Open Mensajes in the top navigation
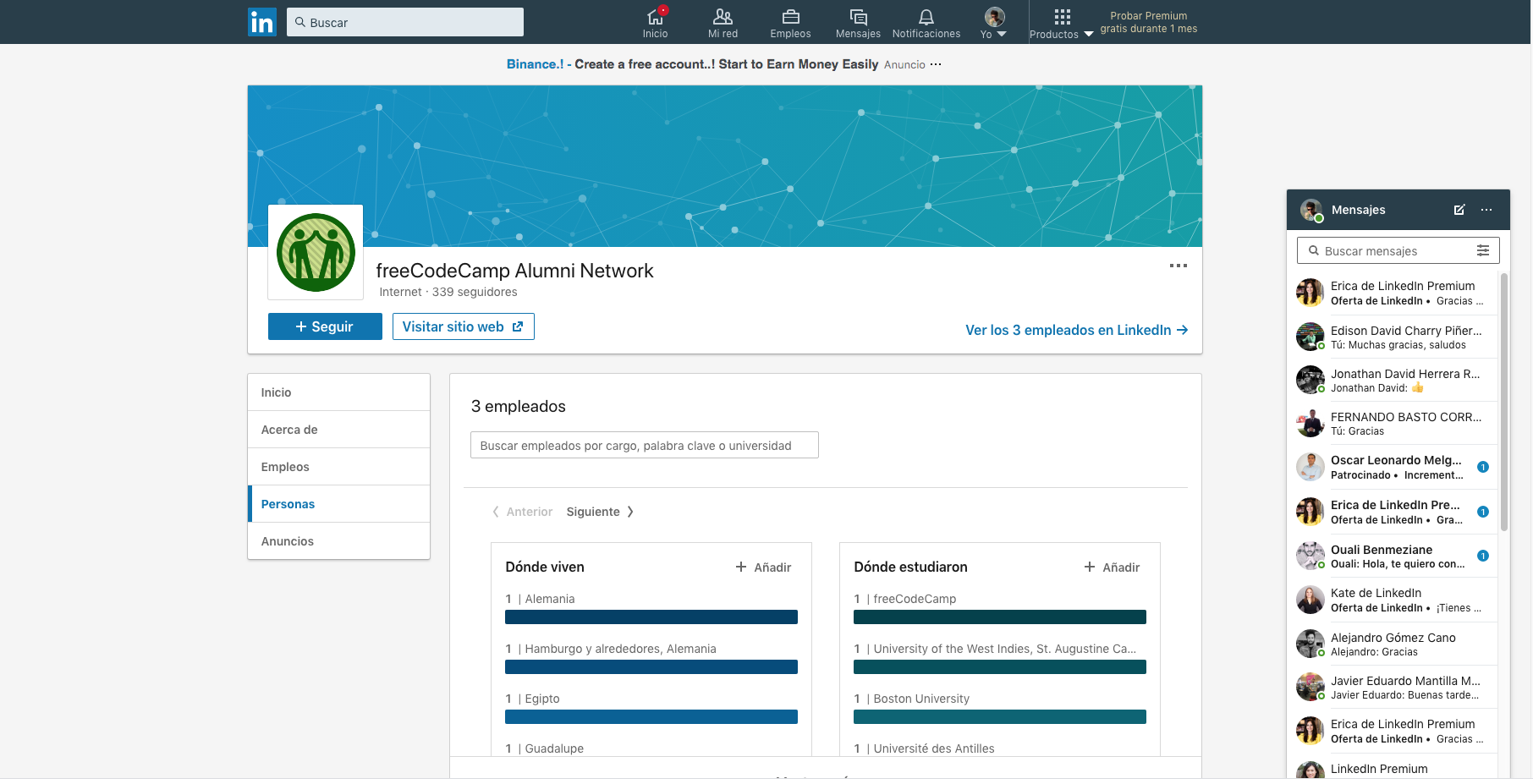Screen dimensions: 1533x784 point(858,23)
